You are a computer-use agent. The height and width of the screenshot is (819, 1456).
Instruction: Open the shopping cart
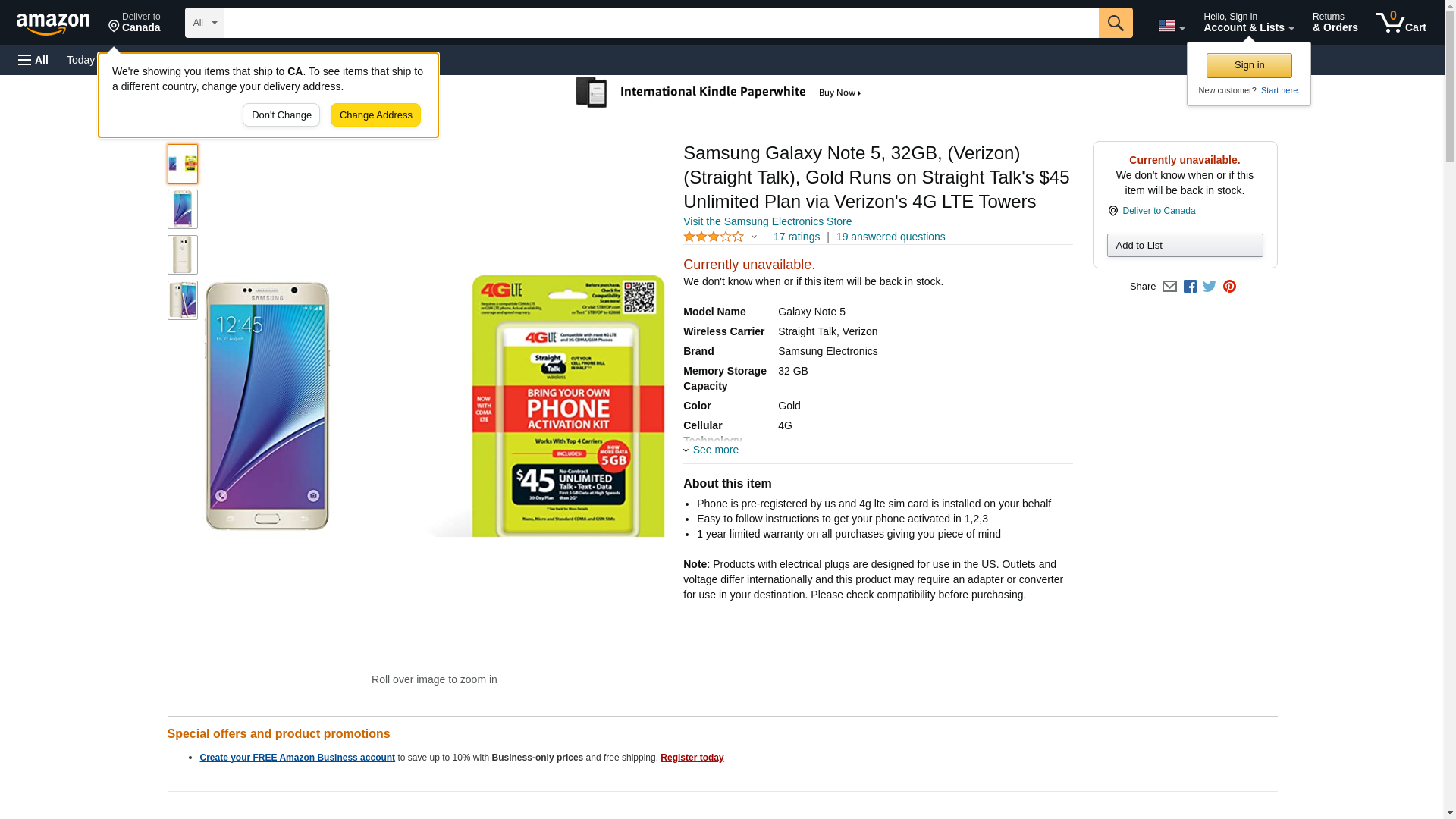1401,23
